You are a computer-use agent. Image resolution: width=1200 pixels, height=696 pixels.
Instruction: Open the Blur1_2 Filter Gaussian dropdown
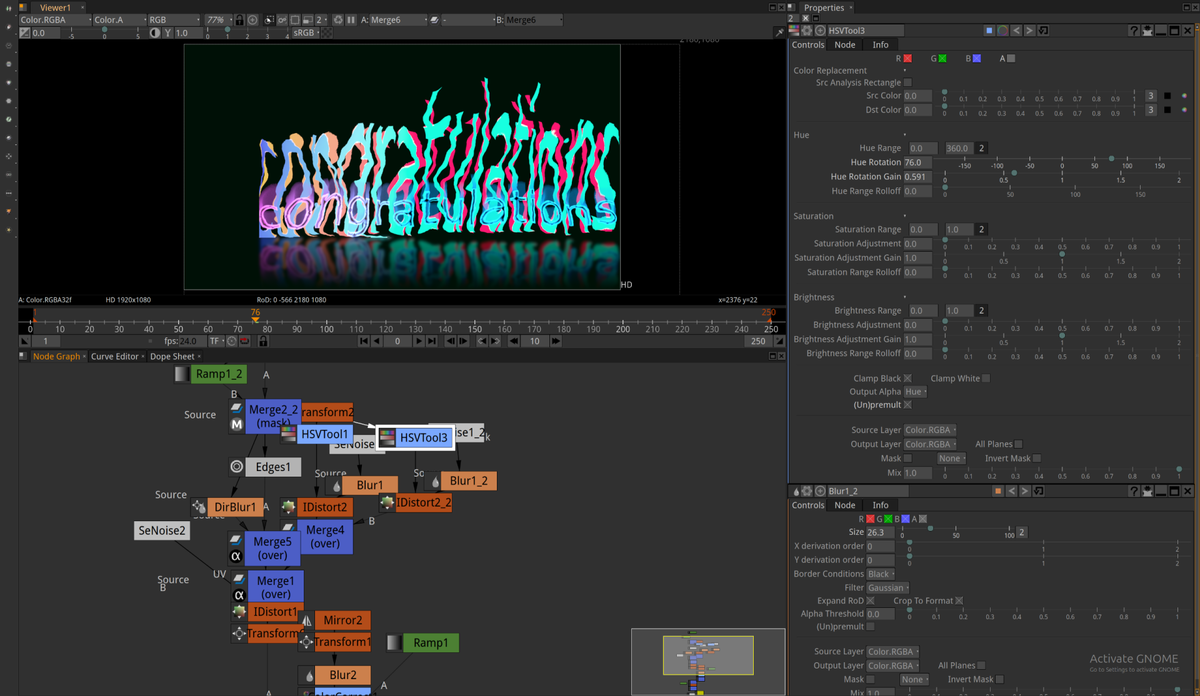tap(888, 588)
